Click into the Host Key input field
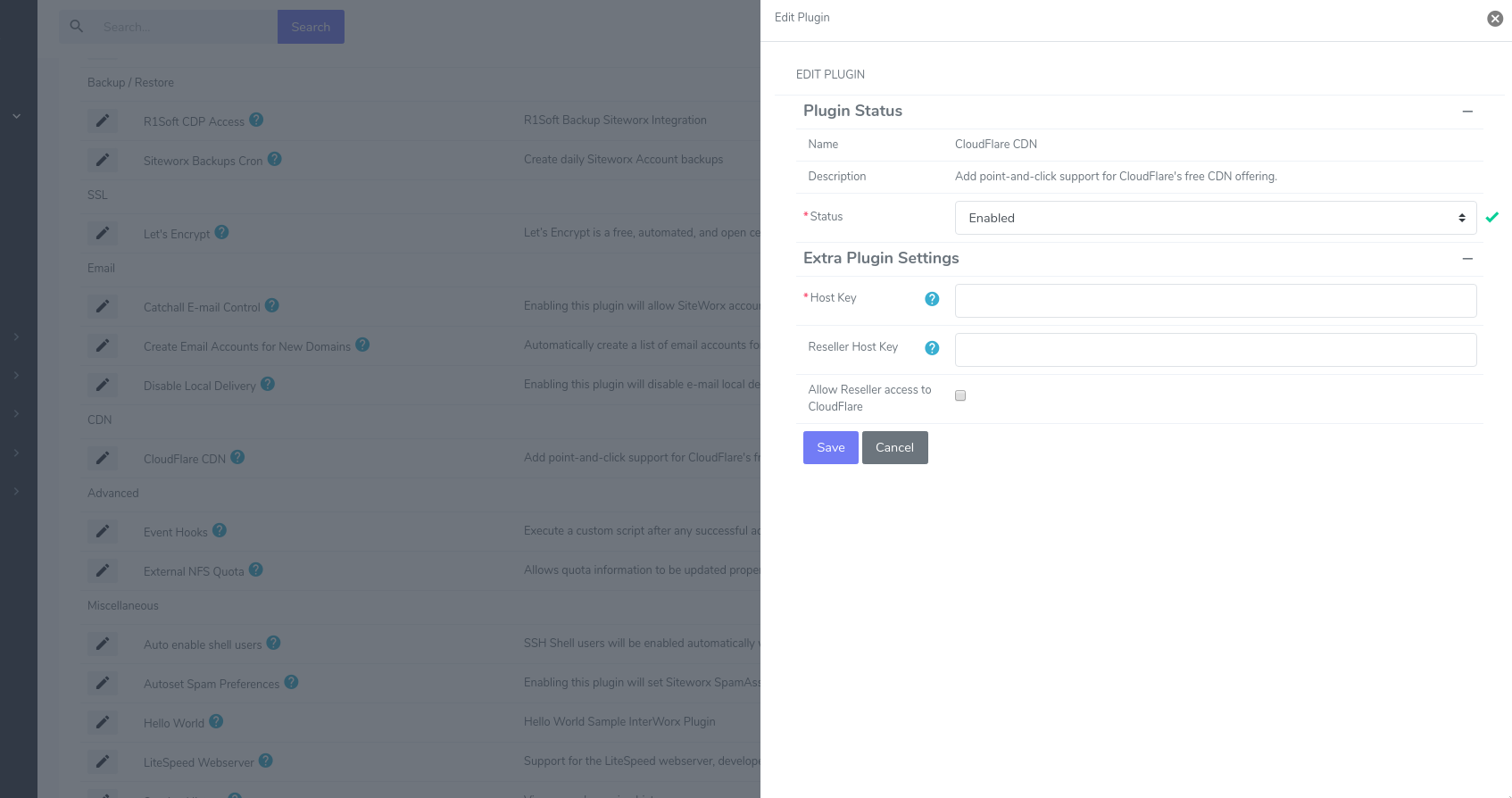This screenshot has height=798, width=1512. point(1215,301)
